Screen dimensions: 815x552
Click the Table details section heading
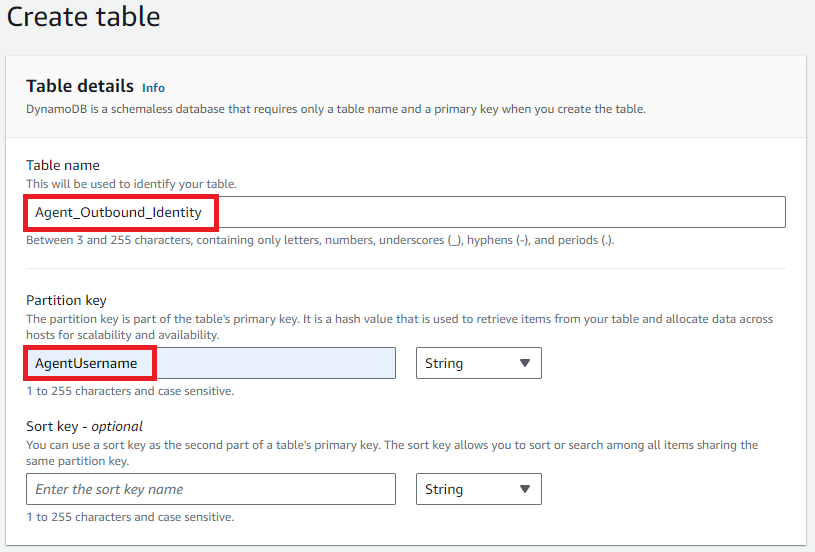tap(80, 86)
